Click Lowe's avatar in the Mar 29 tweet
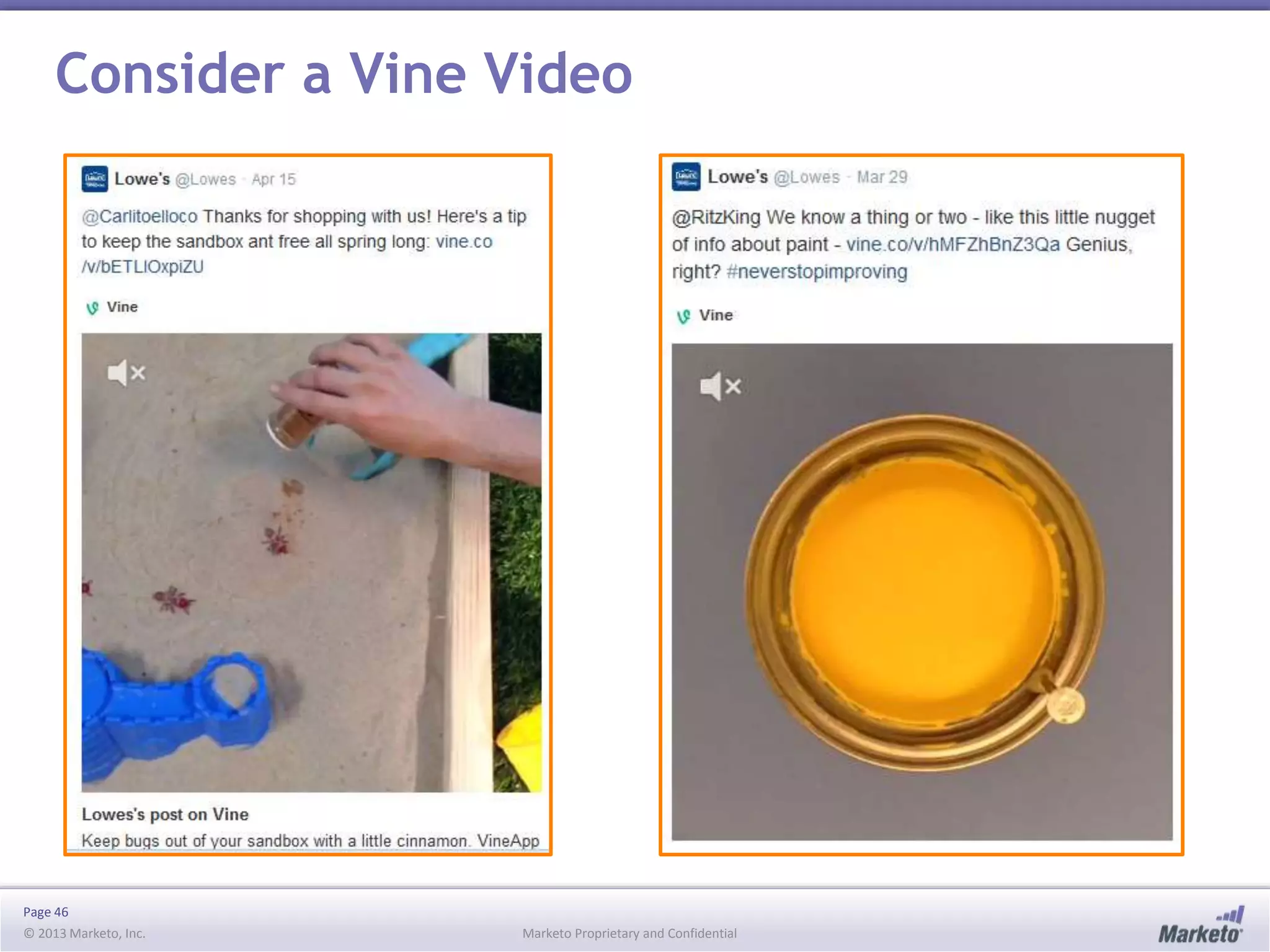 click(x=686, y=177)
